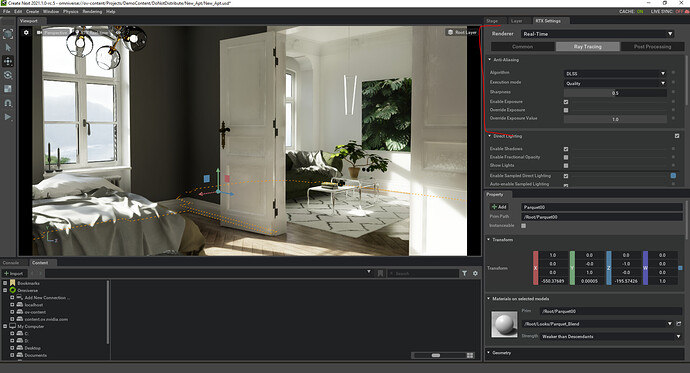Open the Renderer Real-Time dropdown
The height and width of the screenshot is (373, 690).
coord(598,34)
